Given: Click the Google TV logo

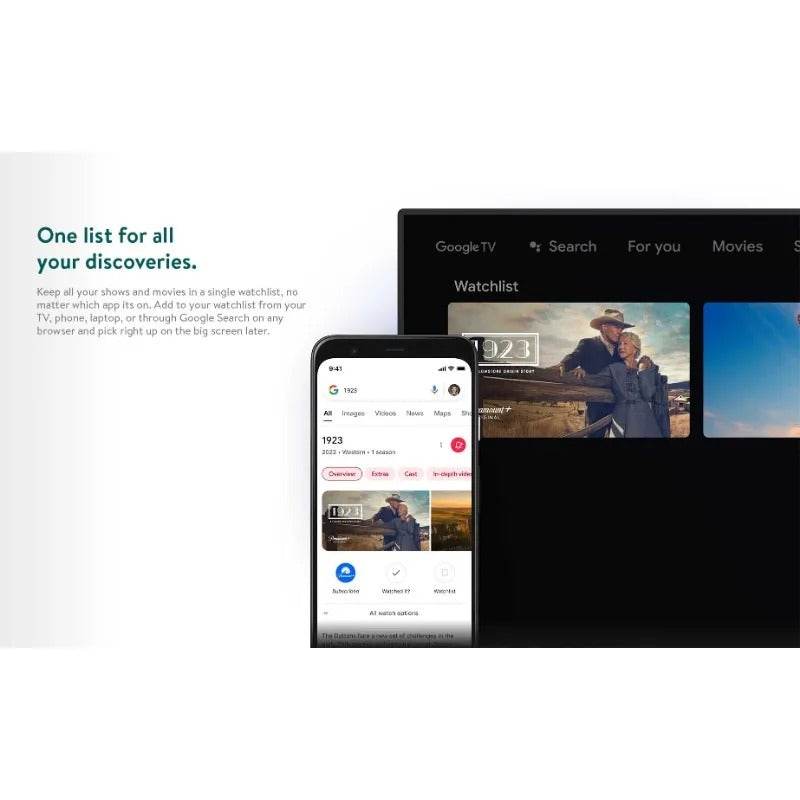Looking at the screenshot, I should (465, 247).
